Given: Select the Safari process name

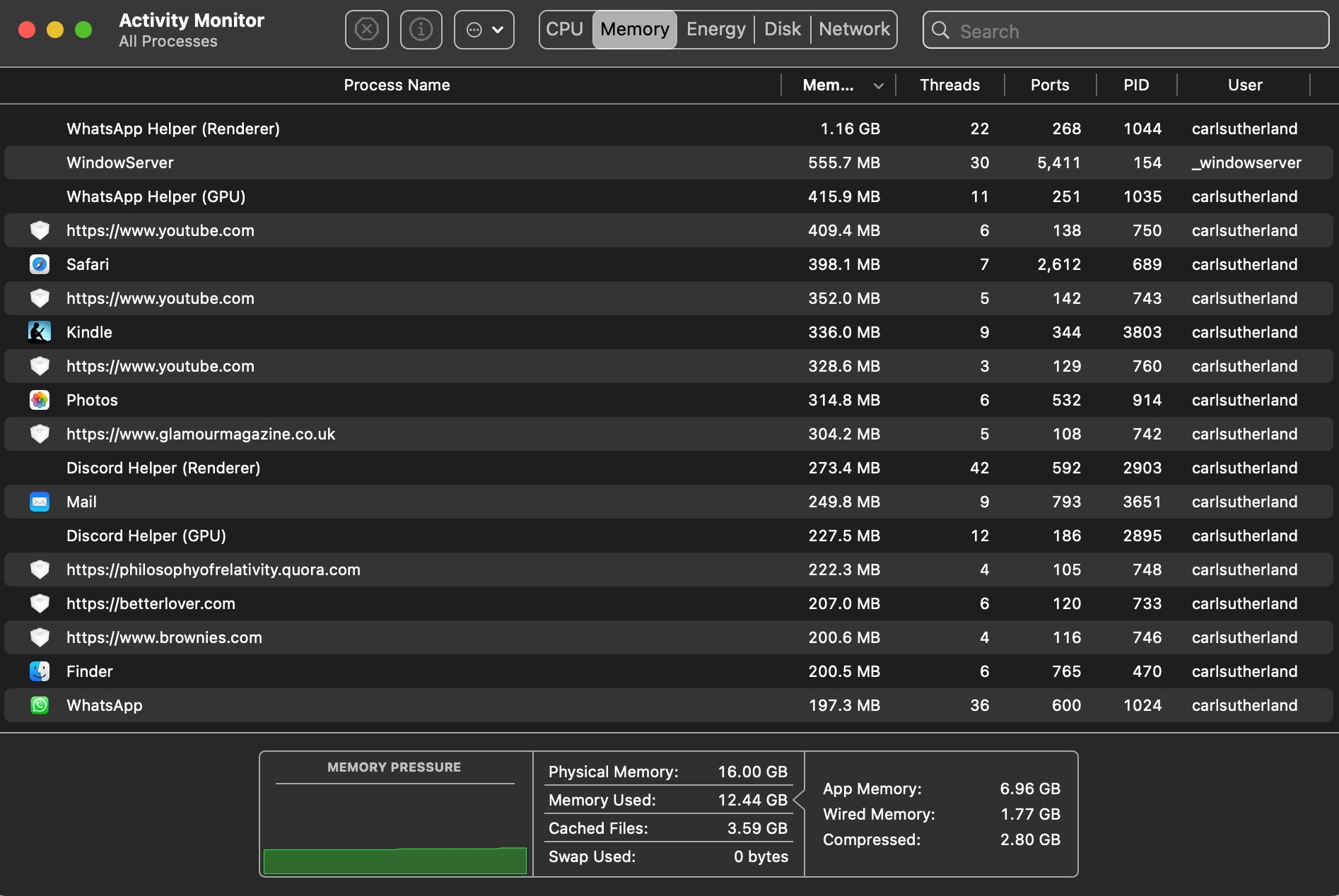Looking at the screenshot, I should pyautogui.click(x=88, y=264).
